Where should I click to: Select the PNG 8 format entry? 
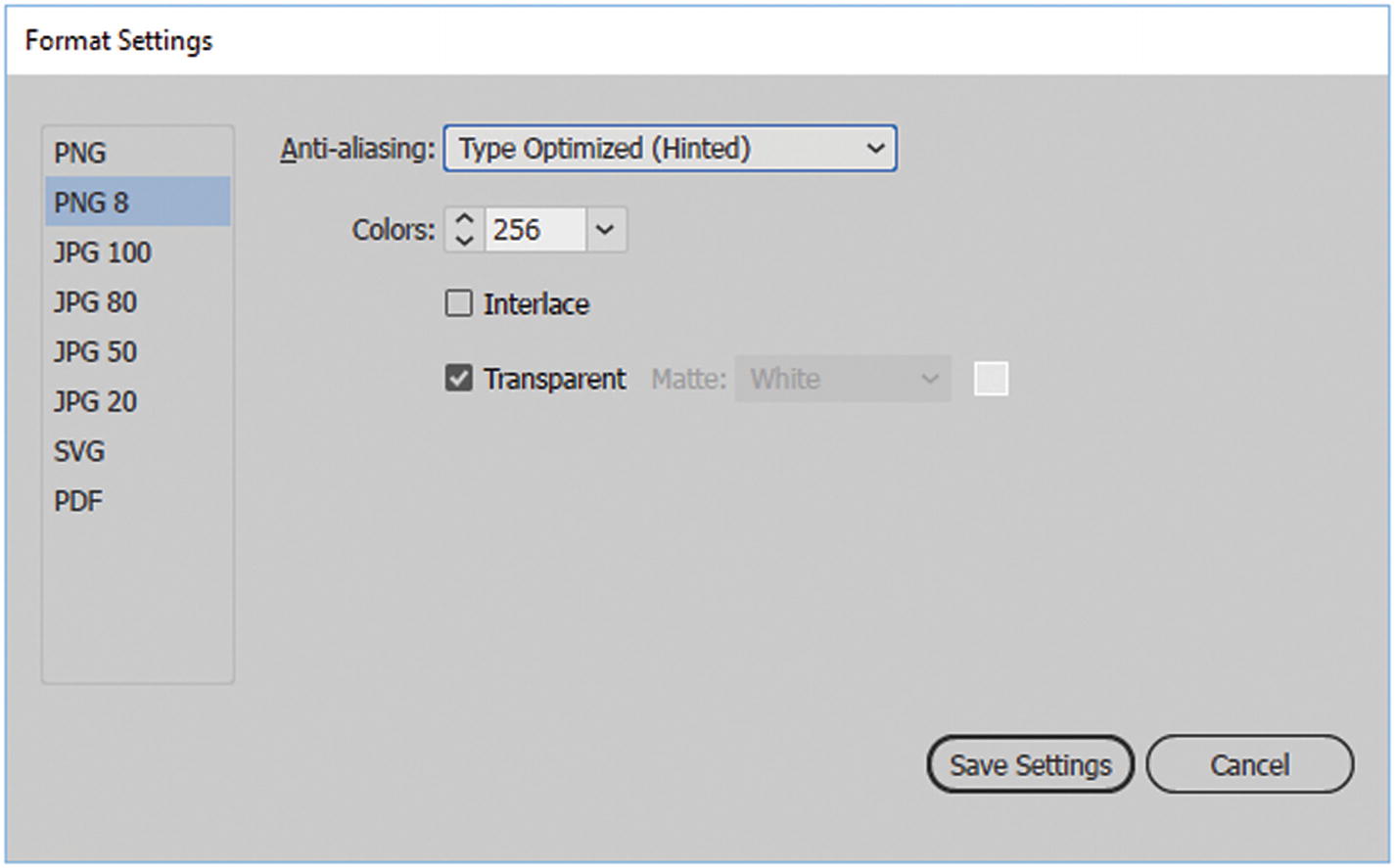click(x=91, y=203)
